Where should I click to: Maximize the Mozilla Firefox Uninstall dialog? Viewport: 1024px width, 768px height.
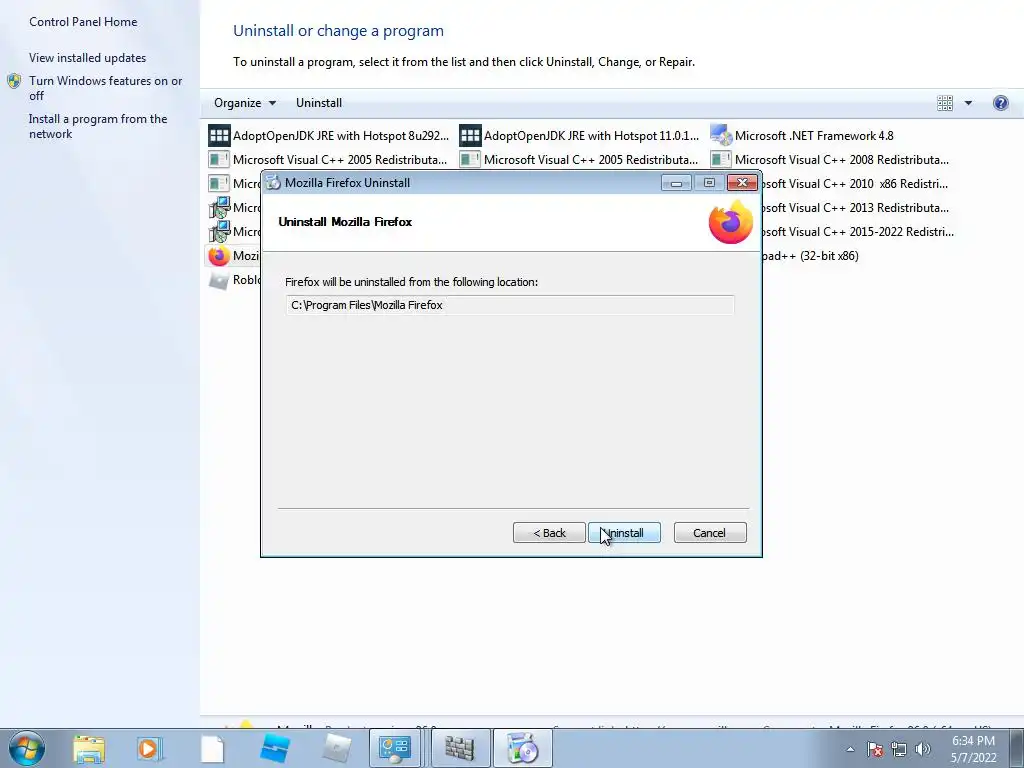click(709, 183)
